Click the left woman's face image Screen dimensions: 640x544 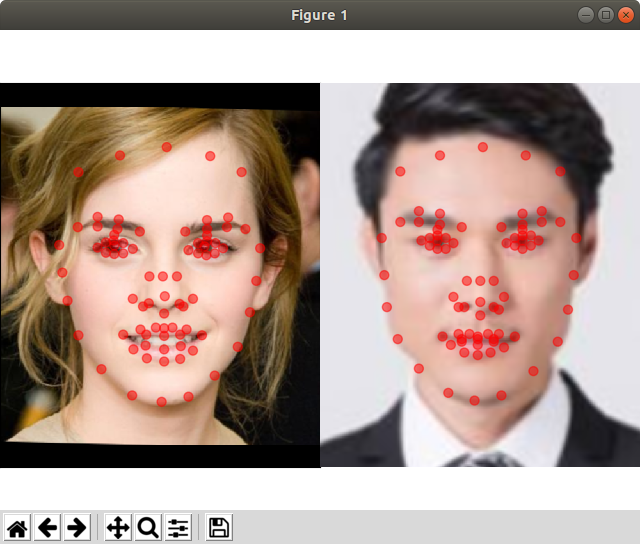pos(160,275)
